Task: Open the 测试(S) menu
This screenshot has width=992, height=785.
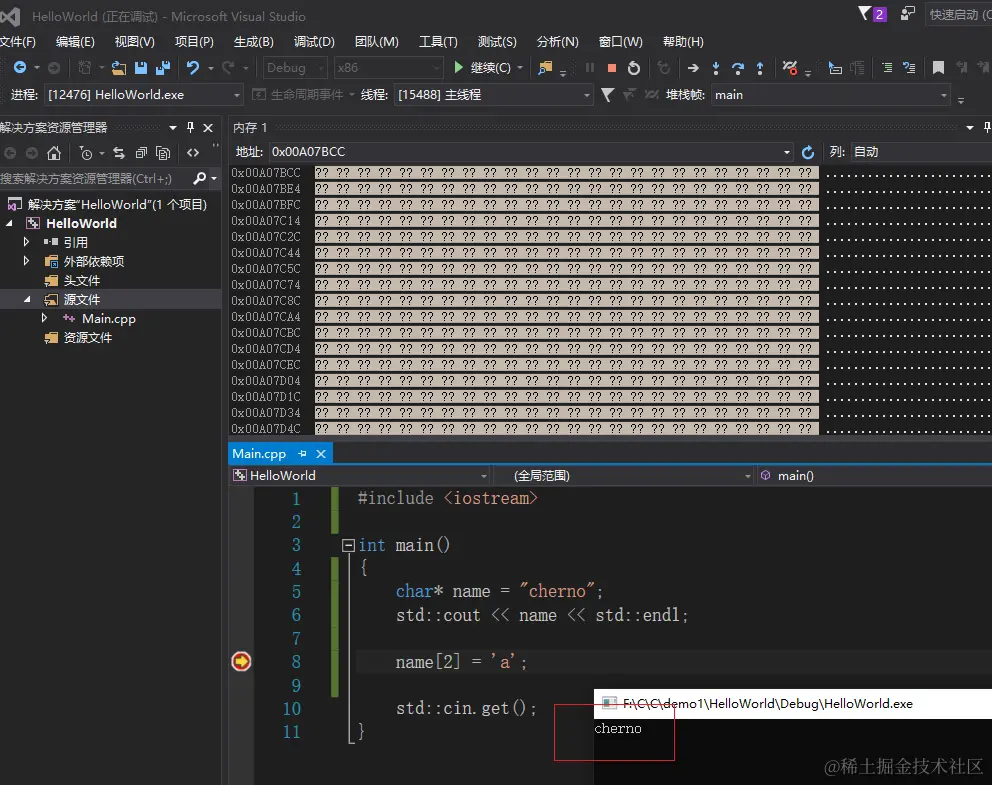Action: pos(497,42)
